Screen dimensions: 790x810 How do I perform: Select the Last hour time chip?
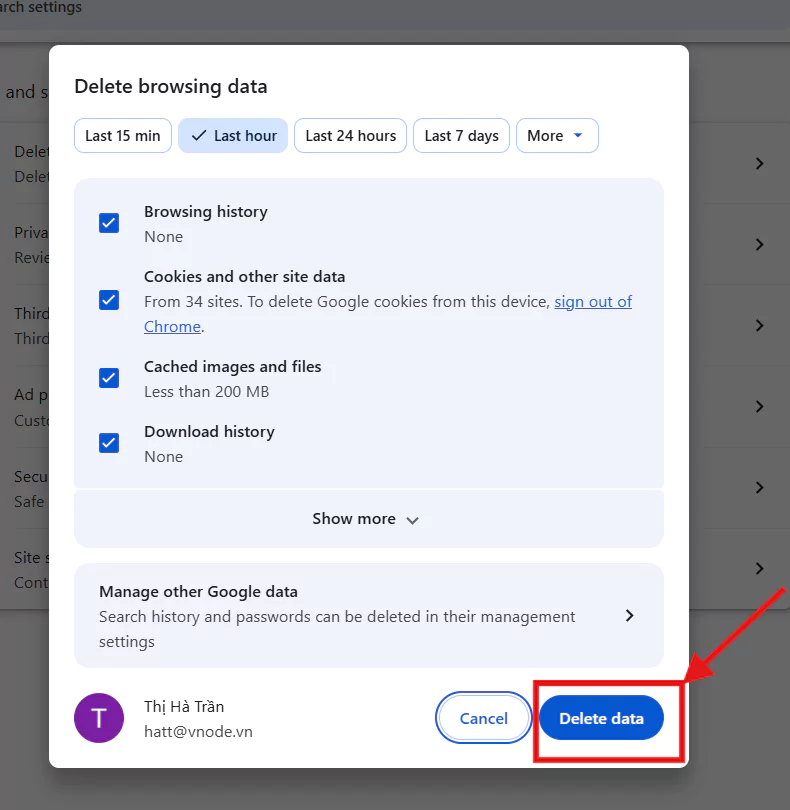[233, 136]
